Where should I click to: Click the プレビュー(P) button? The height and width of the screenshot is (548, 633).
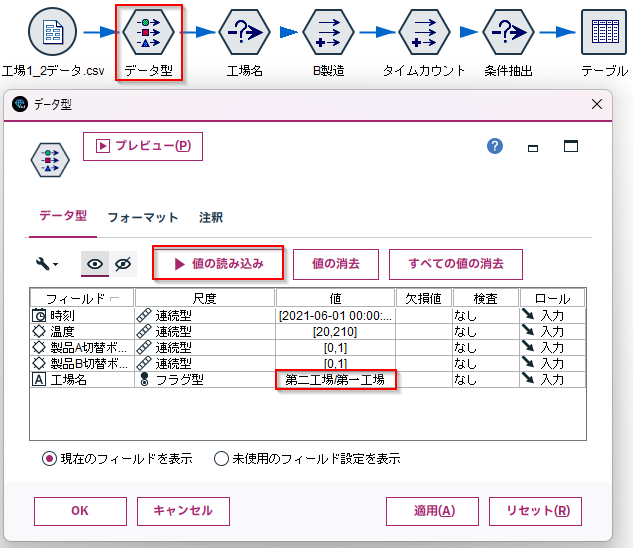point(143,146)
